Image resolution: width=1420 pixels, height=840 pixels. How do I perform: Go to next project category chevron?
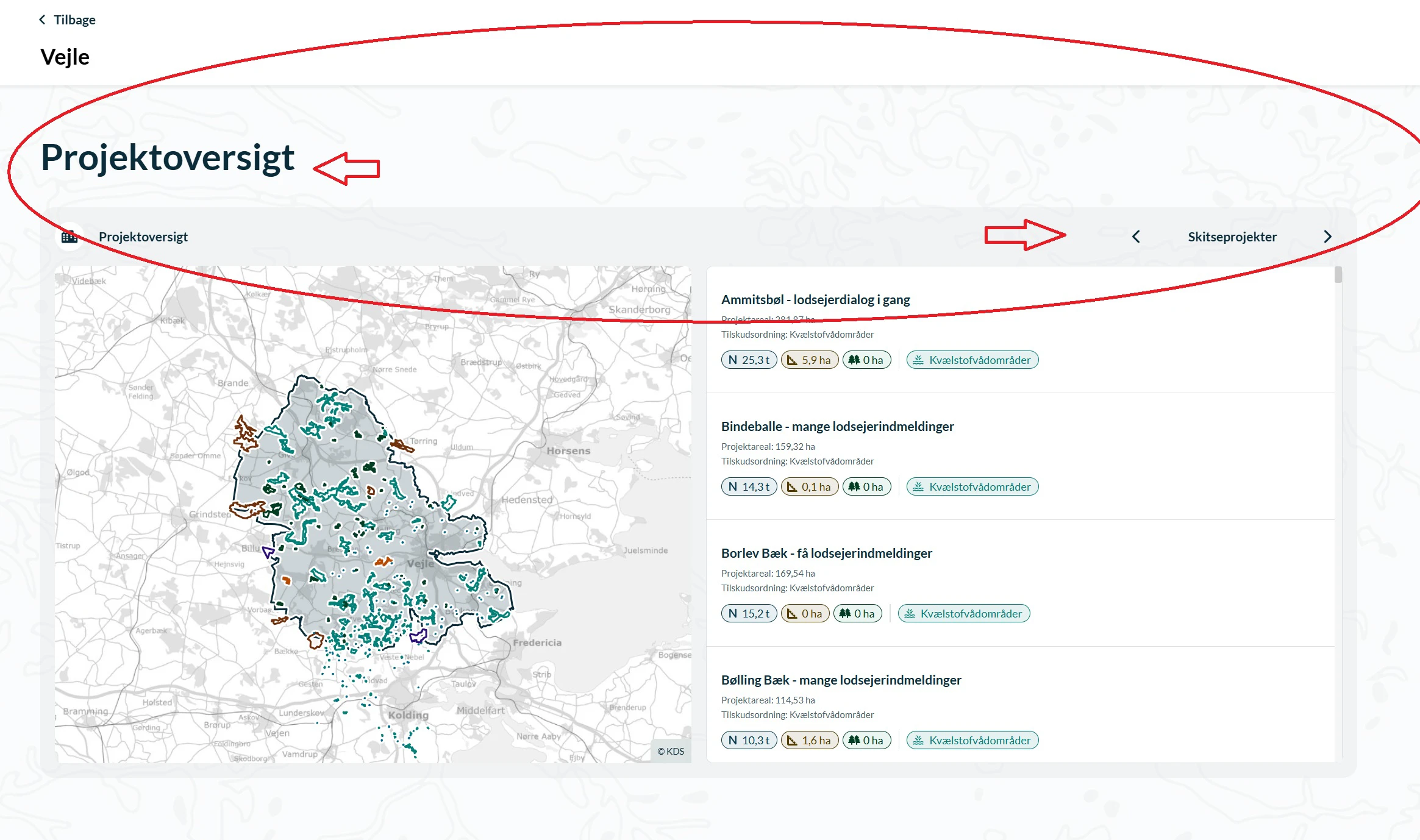pyautogui.click(x=1327, y=237)
